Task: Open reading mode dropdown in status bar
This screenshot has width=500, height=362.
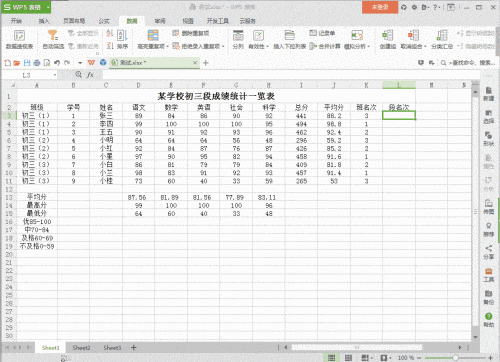Action: [x=373, y=358]
